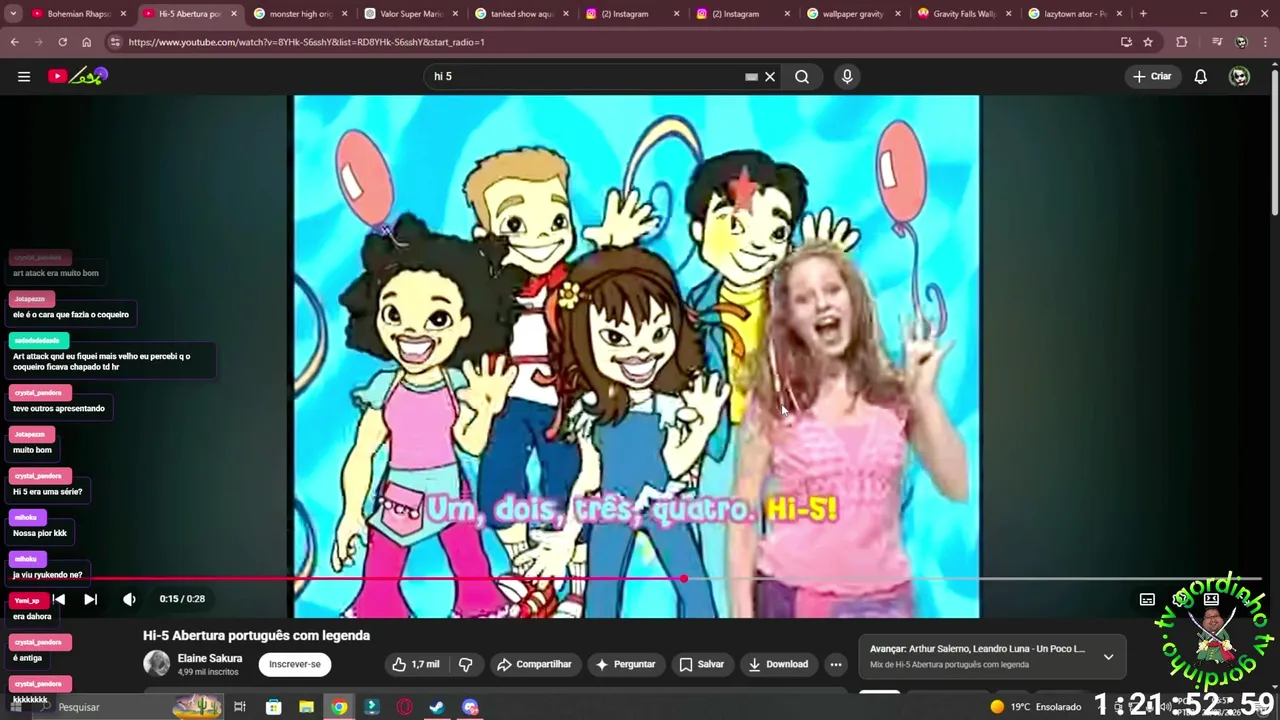
Task: Open browser home page
Action: [x=86, y=42]
